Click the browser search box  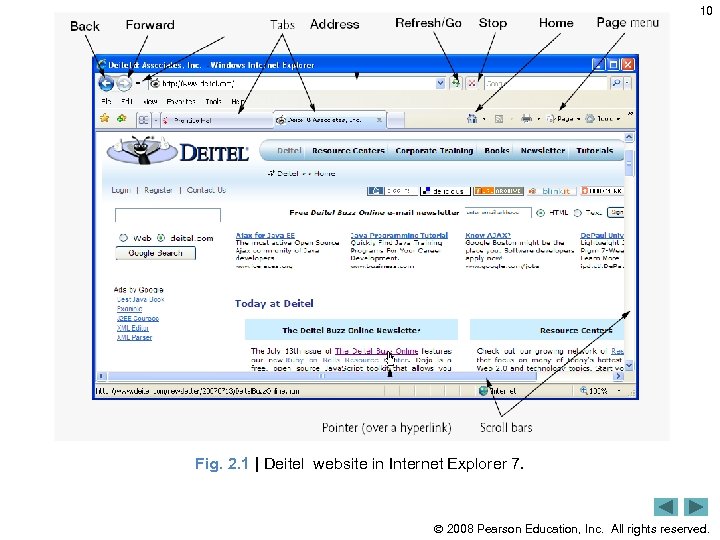pos(546,84)
